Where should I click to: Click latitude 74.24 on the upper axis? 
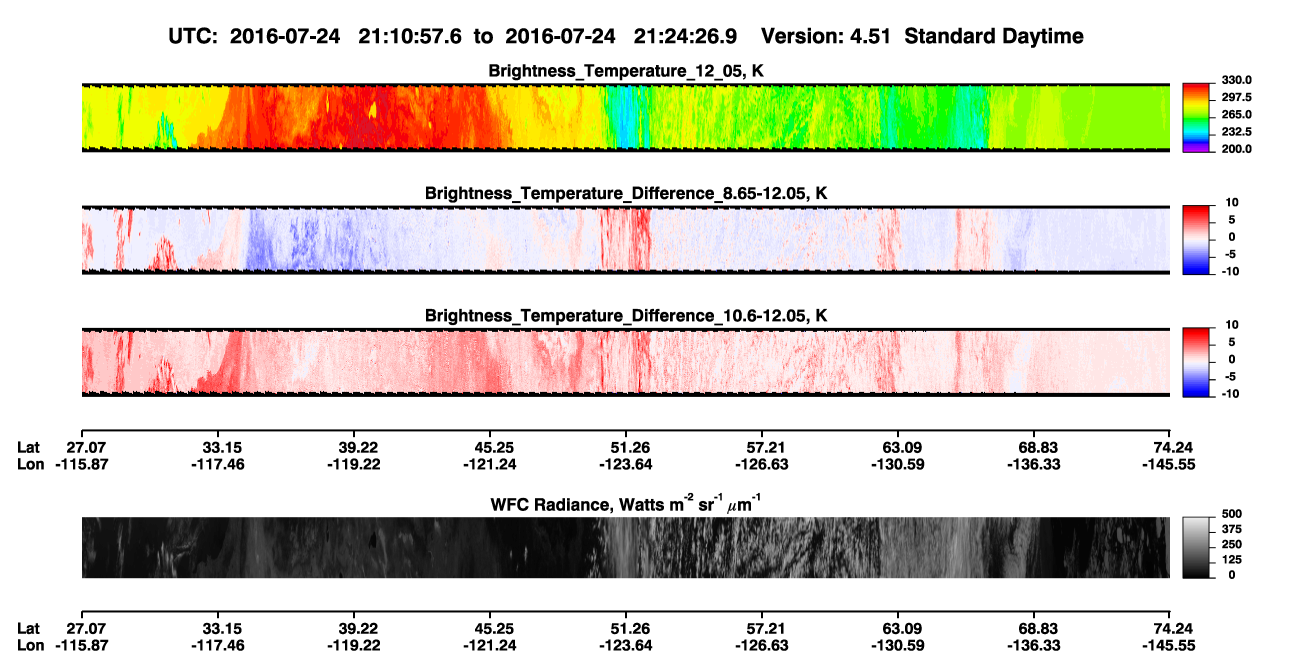(1169, 447)
